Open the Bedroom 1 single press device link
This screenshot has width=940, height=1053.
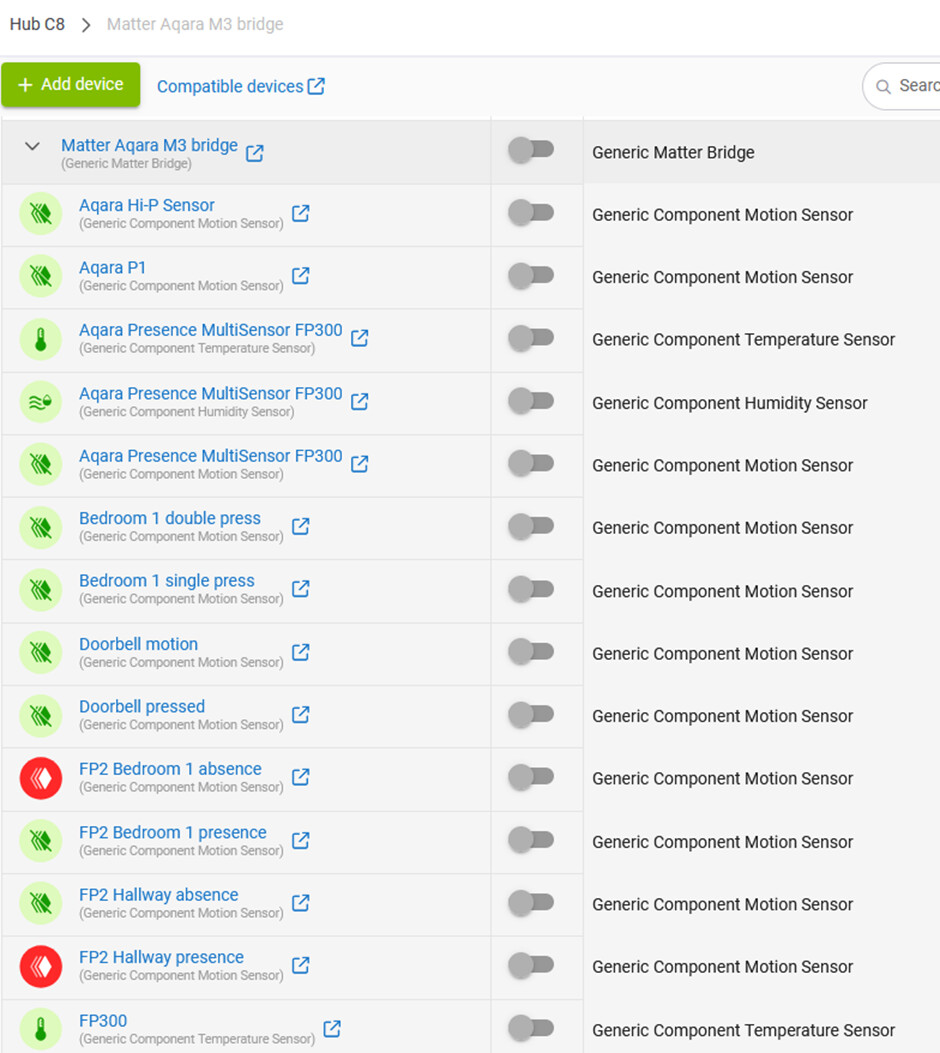point(167,580)
